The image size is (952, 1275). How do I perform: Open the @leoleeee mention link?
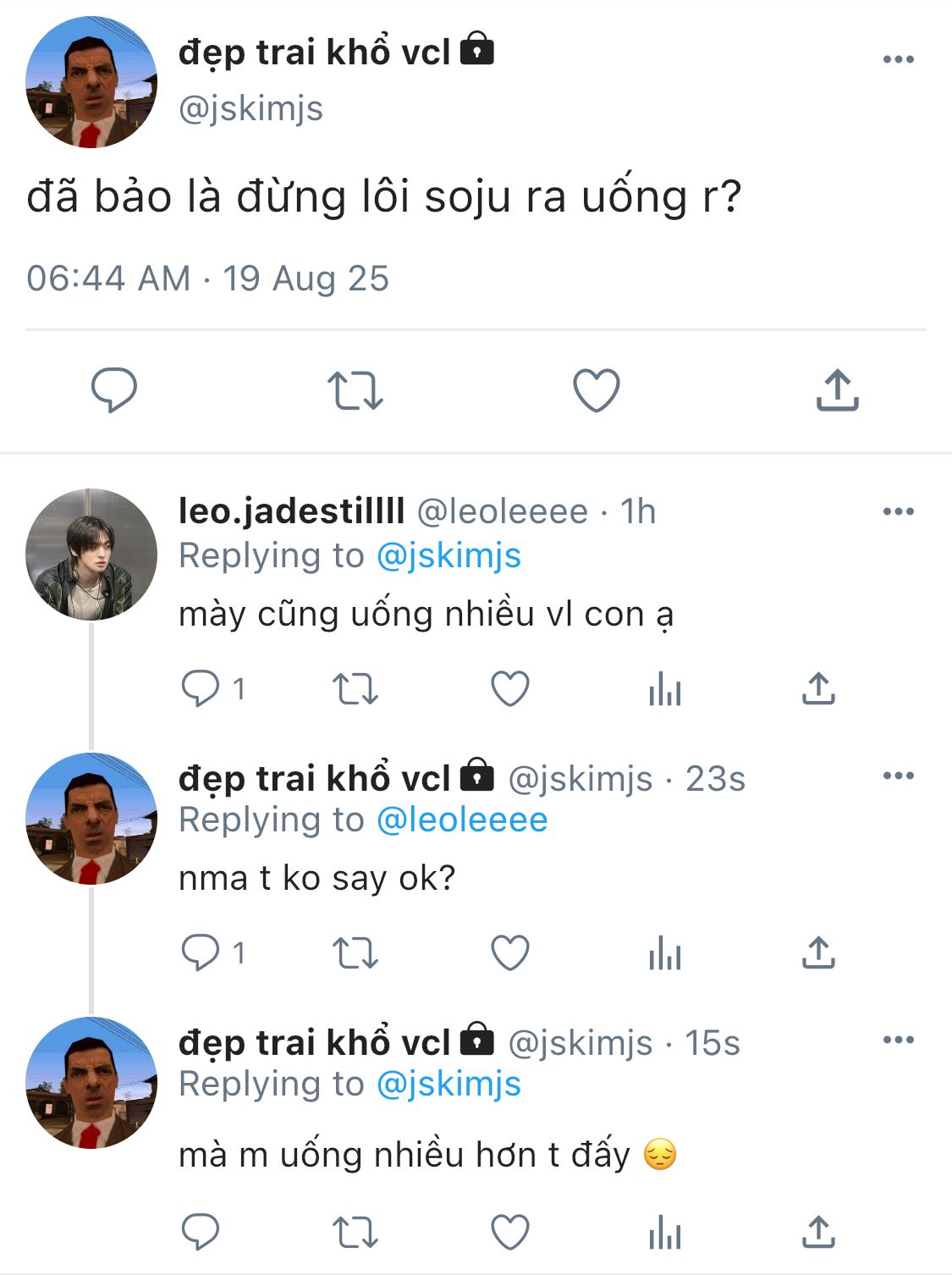pyautogui.click(x=462, y=820)
